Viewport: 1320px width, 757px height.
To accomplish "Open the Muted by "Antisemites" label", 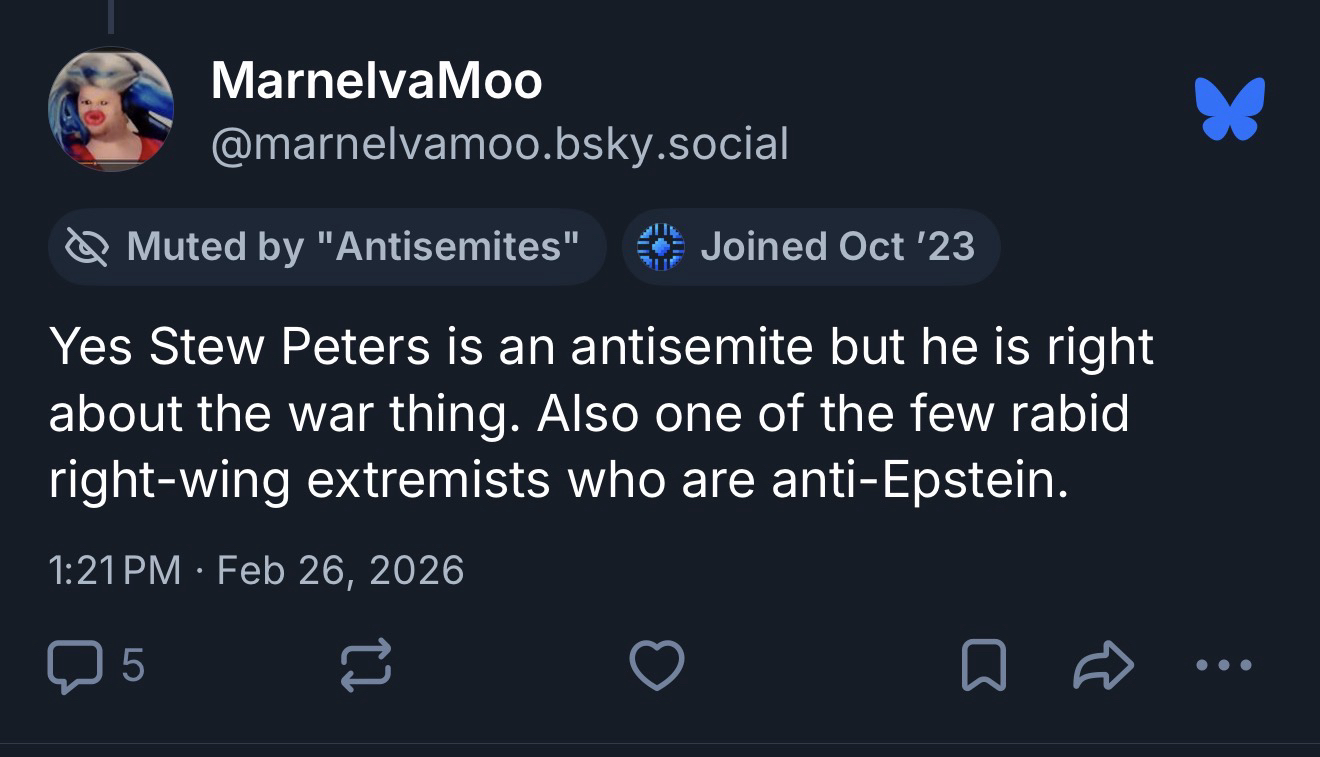I will 353,247.
